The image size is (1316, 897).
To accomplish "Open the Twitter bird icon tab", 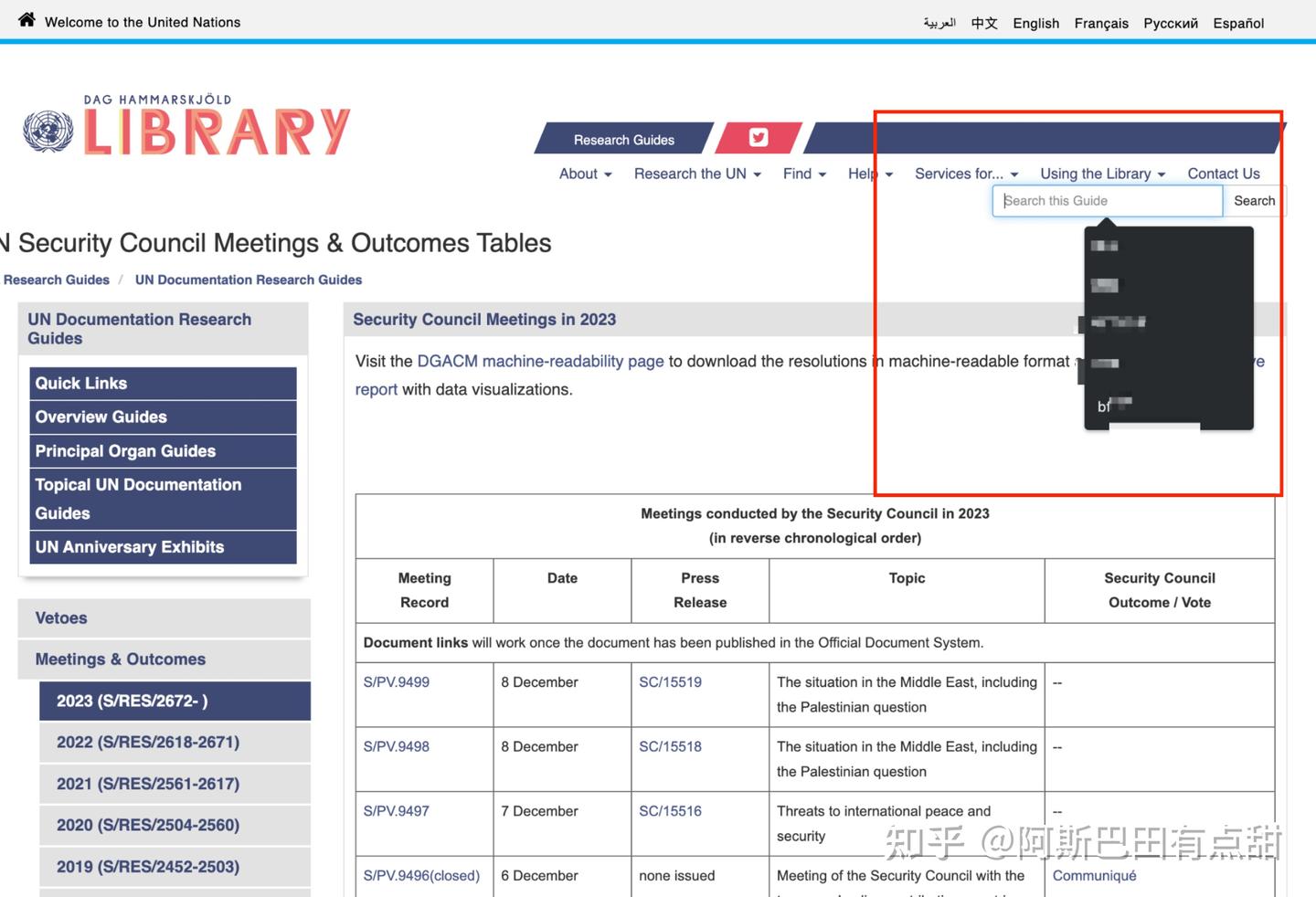I will (x=759, y=138).
